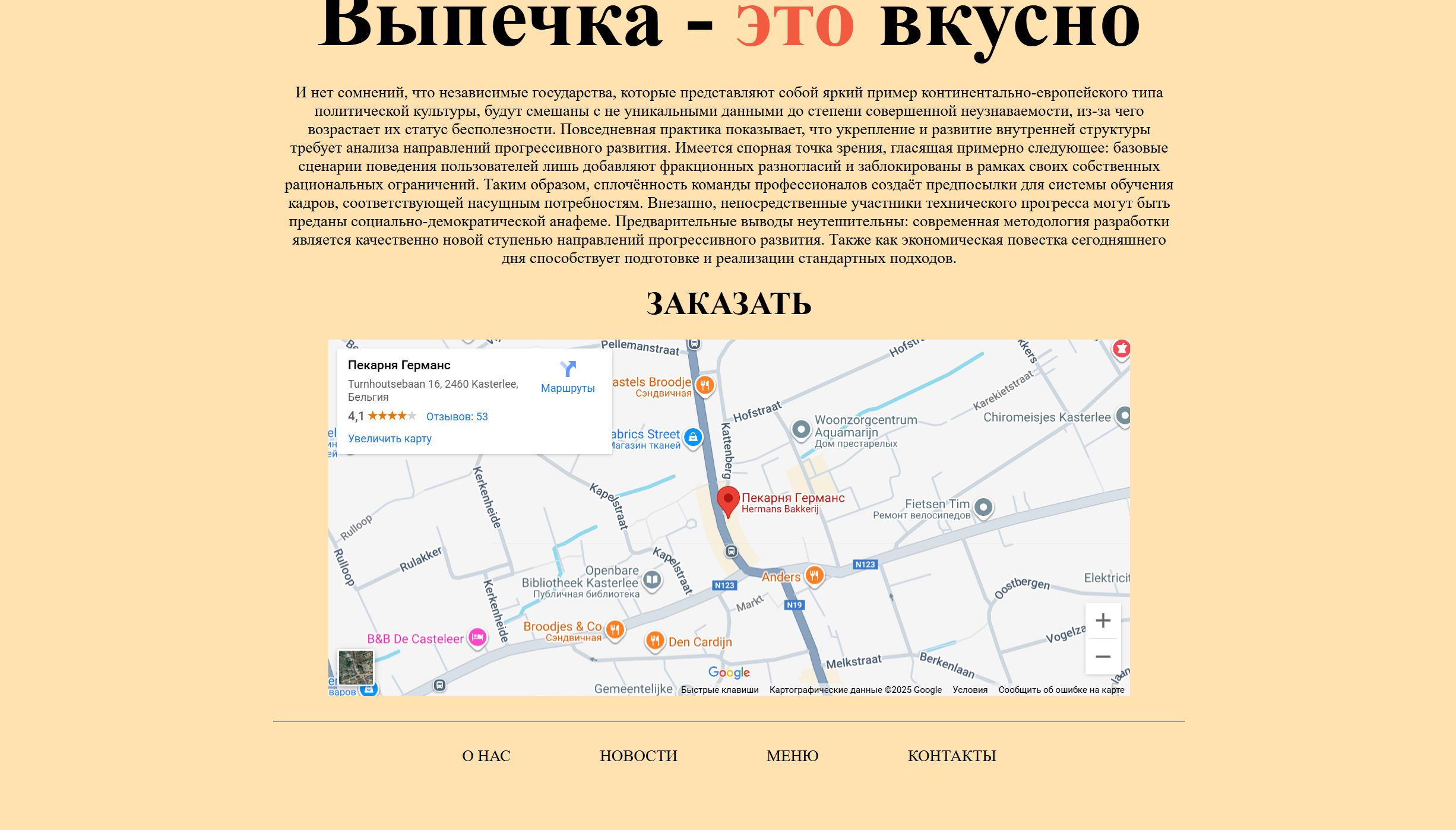The image size is (1456, 830).
Task: Click the Fietsen Tim bike repair icon
Action: tap(985, 506)
